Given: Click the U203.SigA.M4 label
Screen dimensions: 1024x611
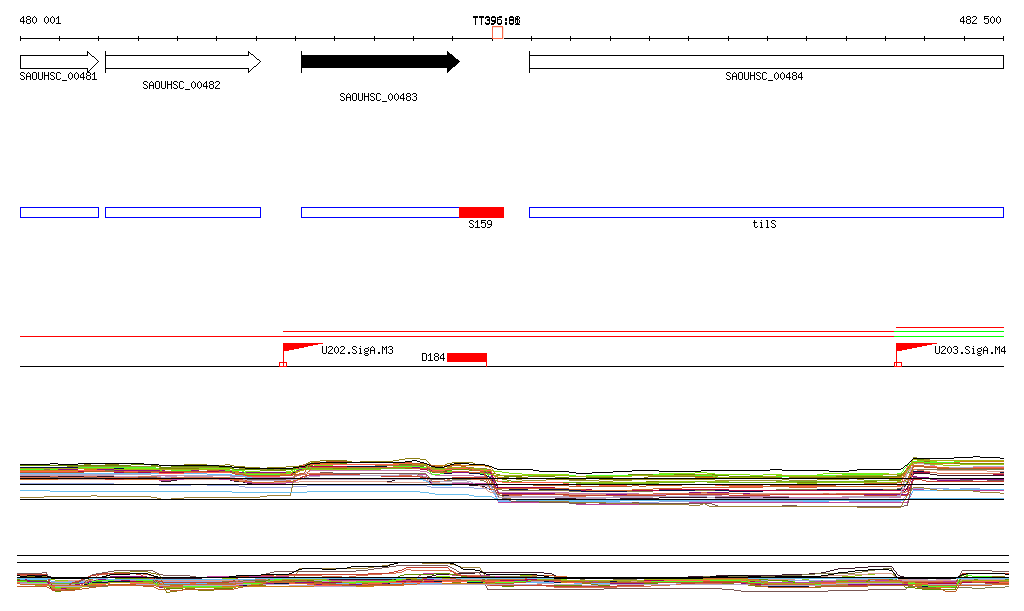Looking at the screenshot, I should 970,350.
